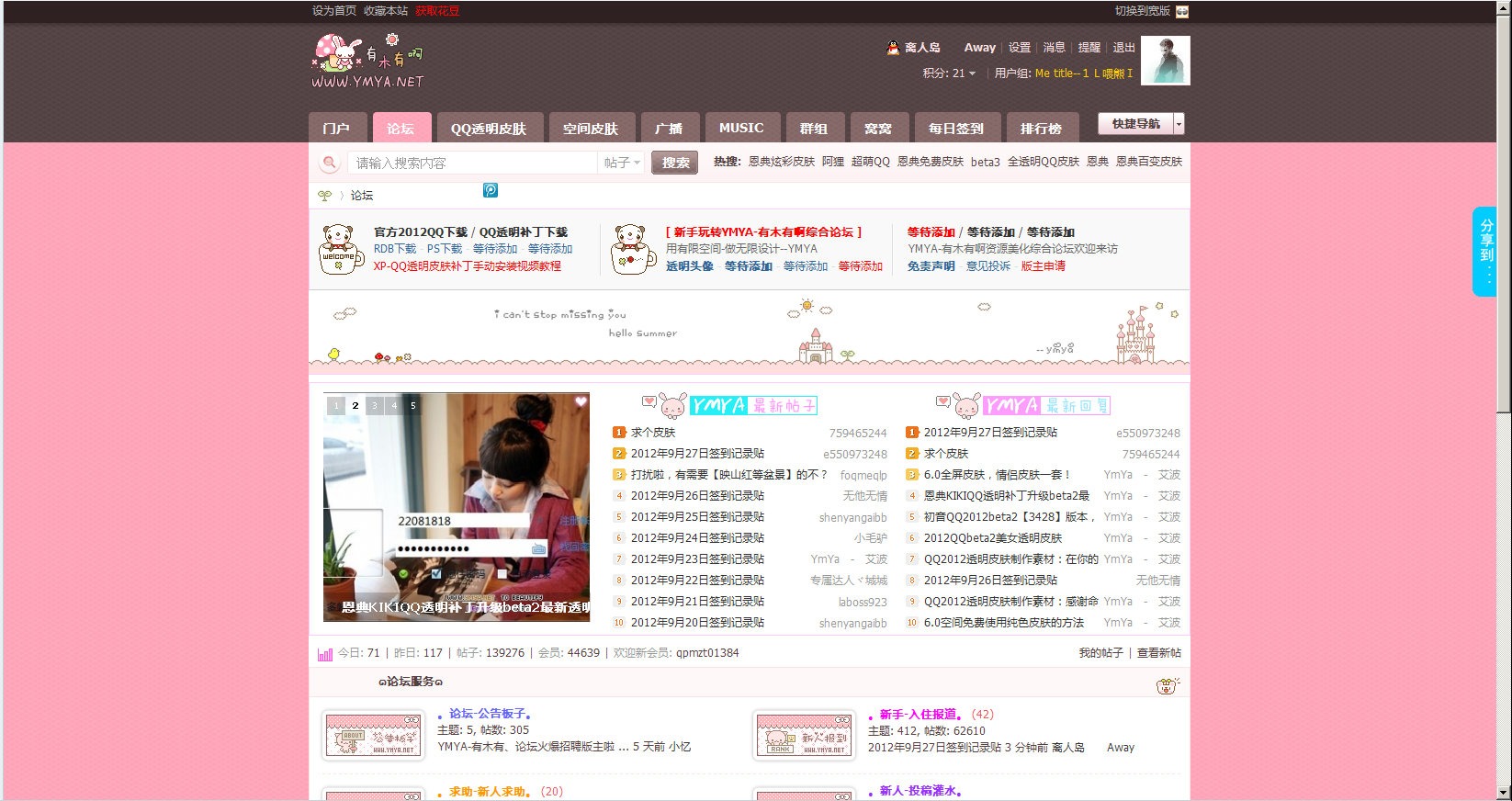Click the 查看新帖 link

[x=1159, y=653]
